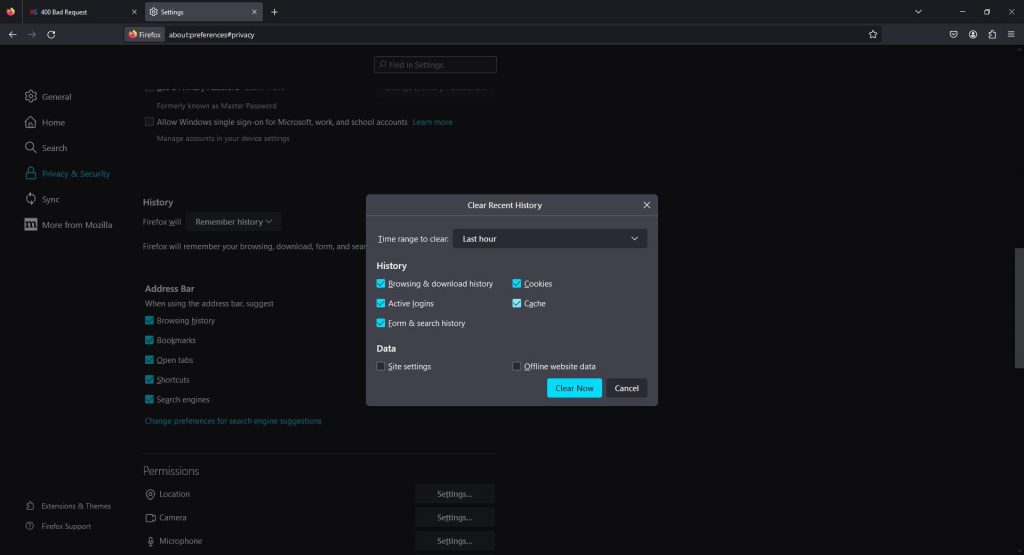Uncheck Browsing & download history checkbox
The height and width of the screenshot is (555, 1024).
(x=381, y=284)
